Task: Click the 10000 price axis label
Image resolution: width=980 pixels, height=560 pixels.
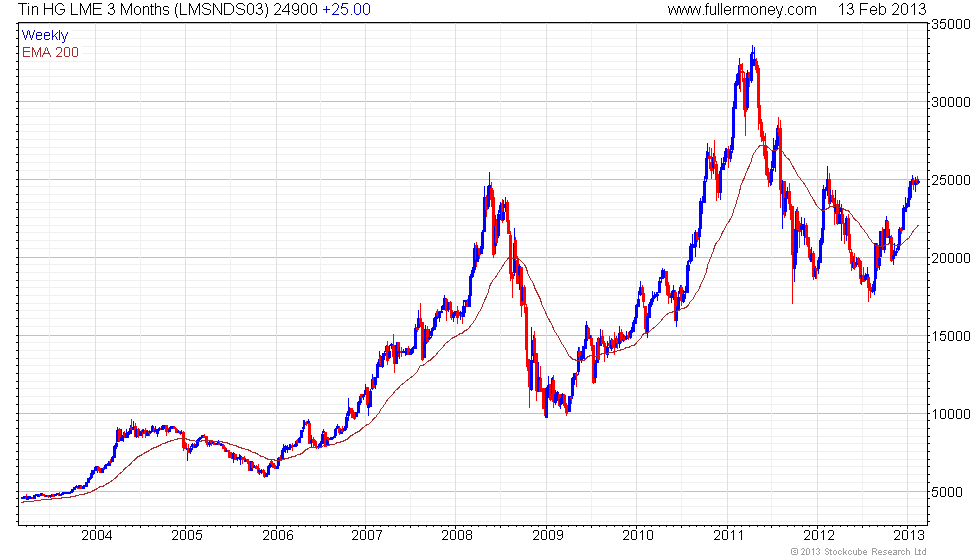Action: pyautogui.click(x=951, y=414)
